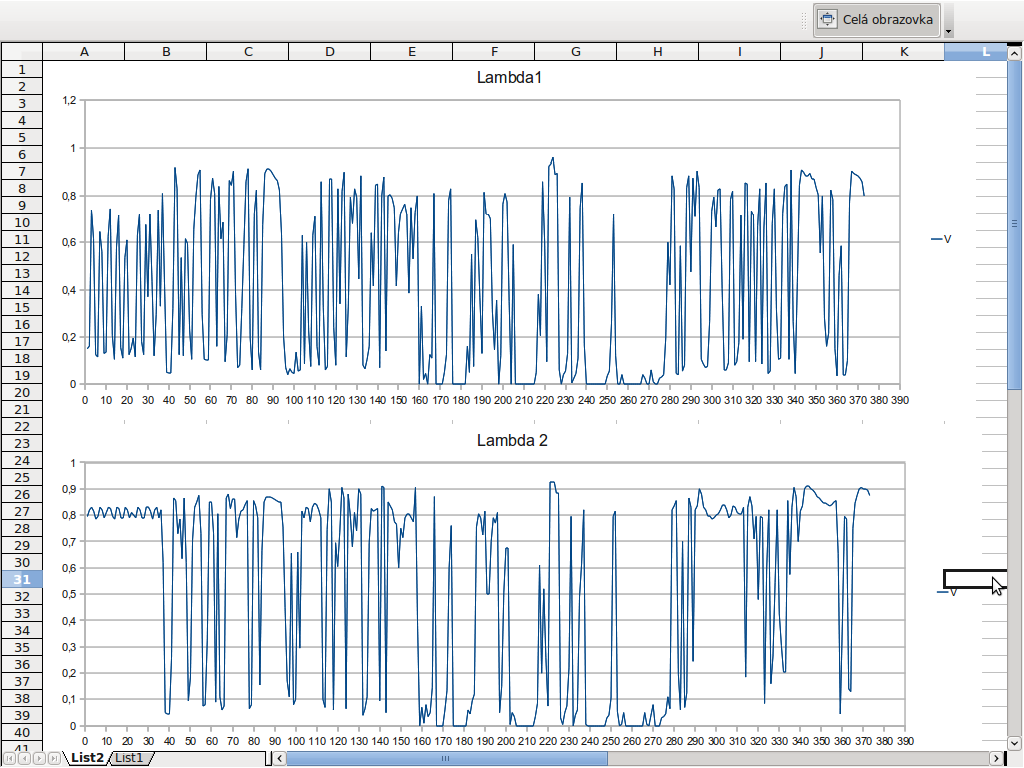Open the full-screen toolbar dropdown arrow

948,30
